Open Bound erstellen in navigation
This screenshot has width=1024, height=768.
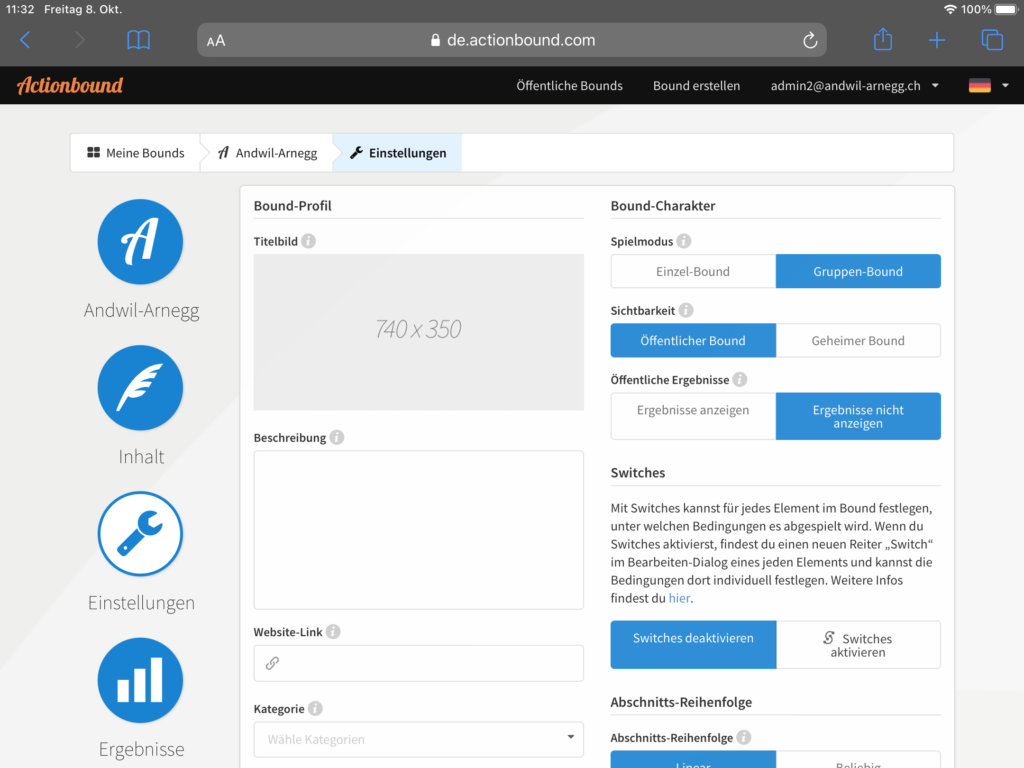(x=696, y=86)
